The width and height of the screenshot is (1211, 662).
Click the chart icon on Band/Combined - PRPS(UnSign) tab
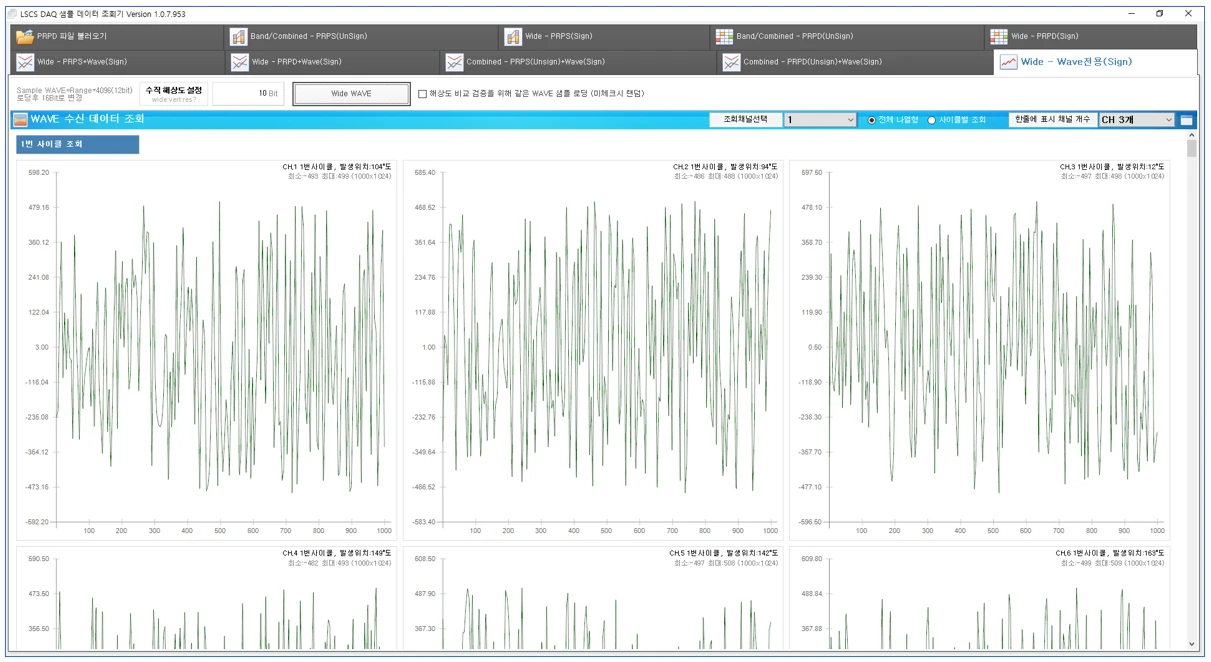[239, 37]
